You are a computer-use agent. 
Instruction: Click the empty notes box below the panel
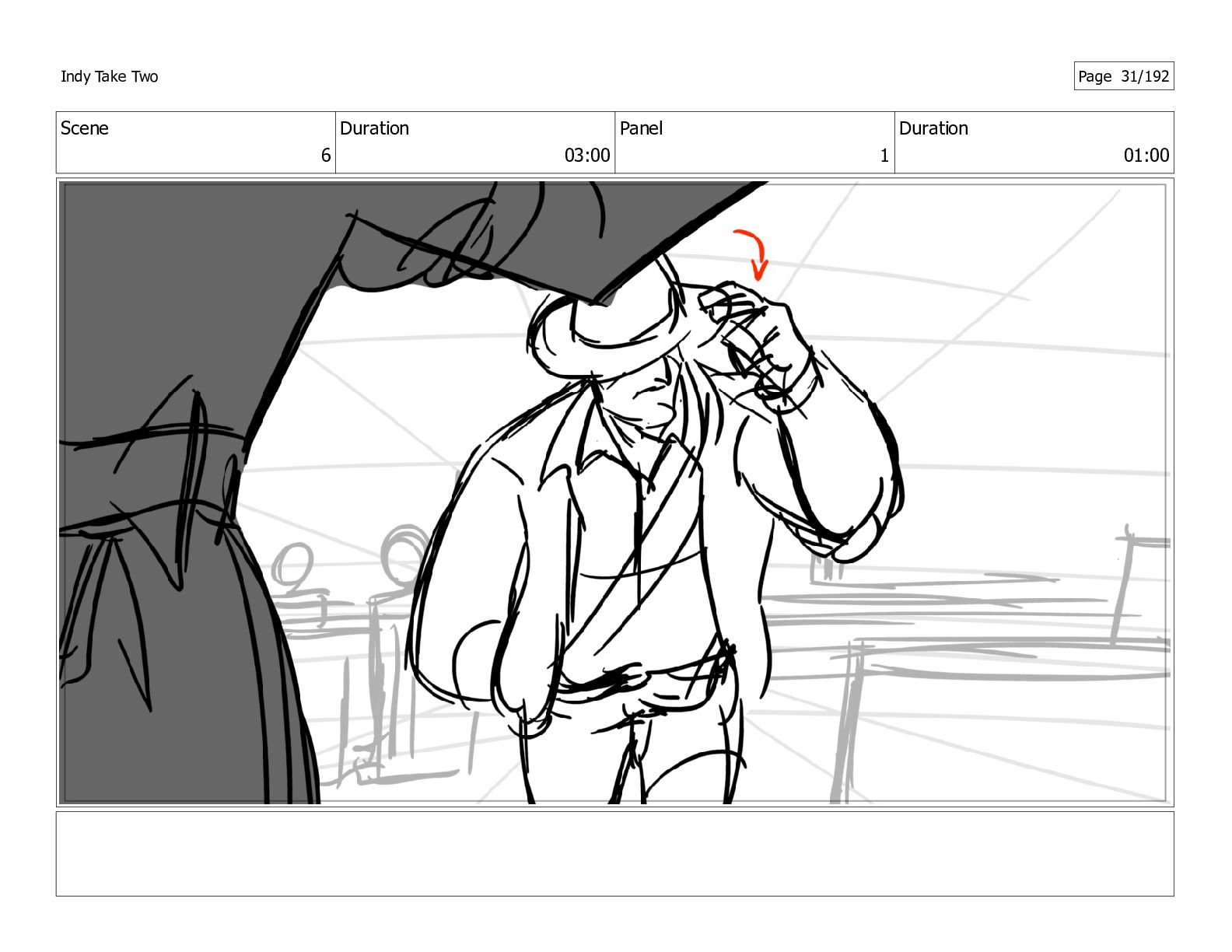pyautogui.click(x=614, y=854)
